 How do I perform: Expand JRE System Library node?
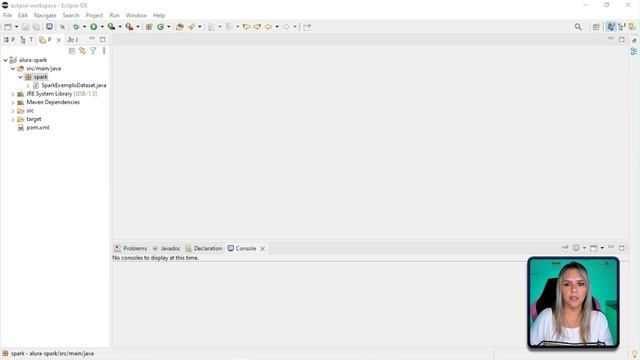(13, 94)
